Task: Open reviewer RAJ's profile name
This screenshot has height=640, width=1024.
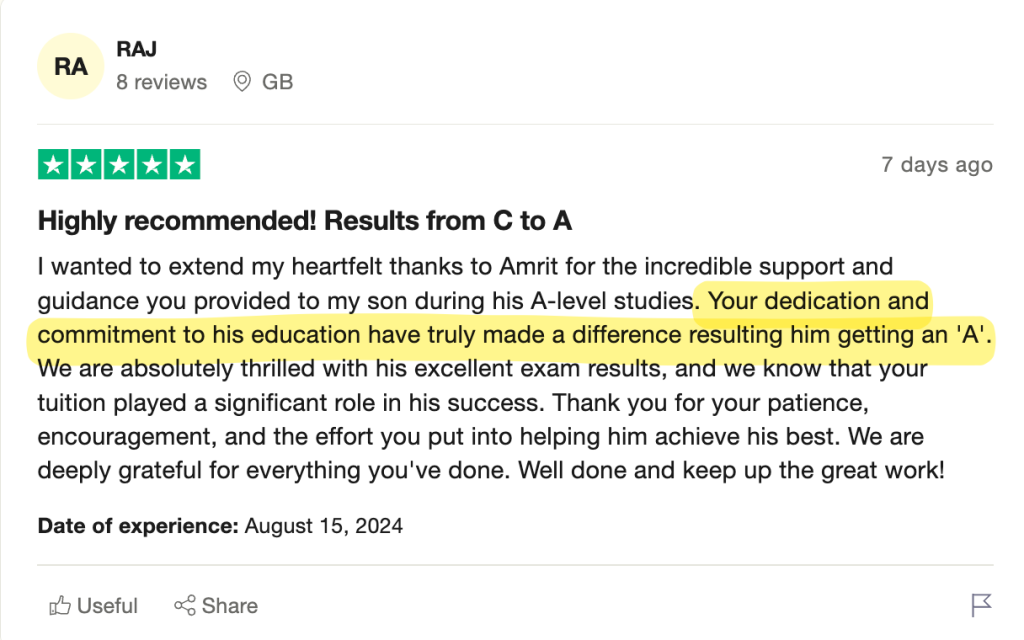Action: pyautogui.click(x=136, y=49)
